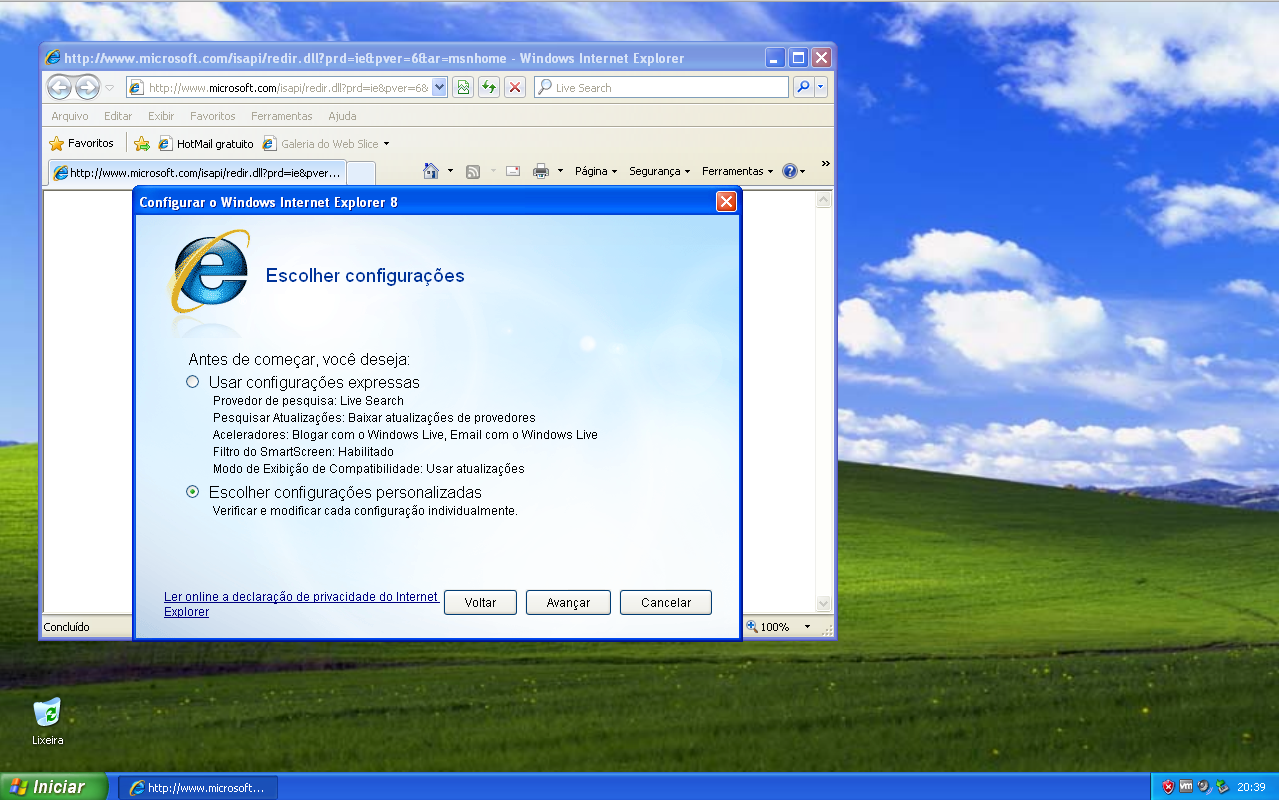The width and height of the screenshot is (1279, 800).
Task: Click the Refresh page icon
Action: (x=489, y=88)
